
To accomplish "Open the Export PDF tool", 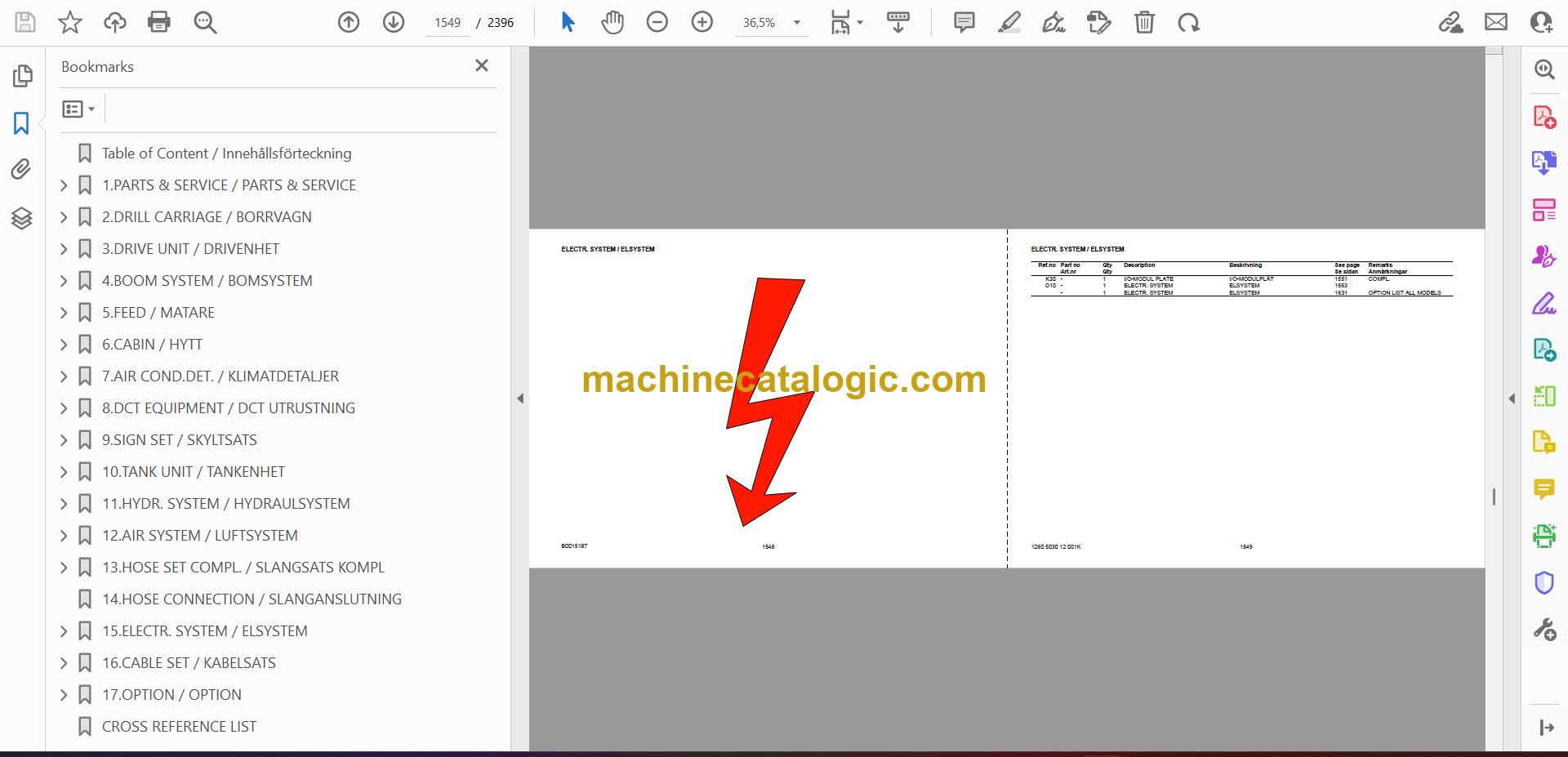I will (x=1544, y=163).
